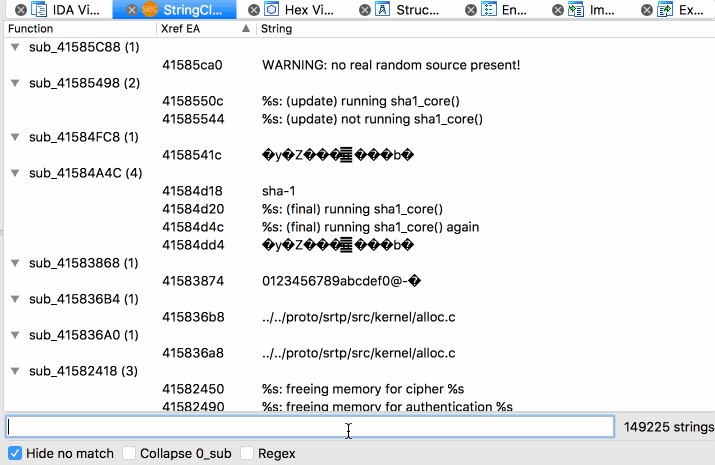Viewport: 715px width, 465px height.
Task: Select xref address 4158550c
Action: 193,101
